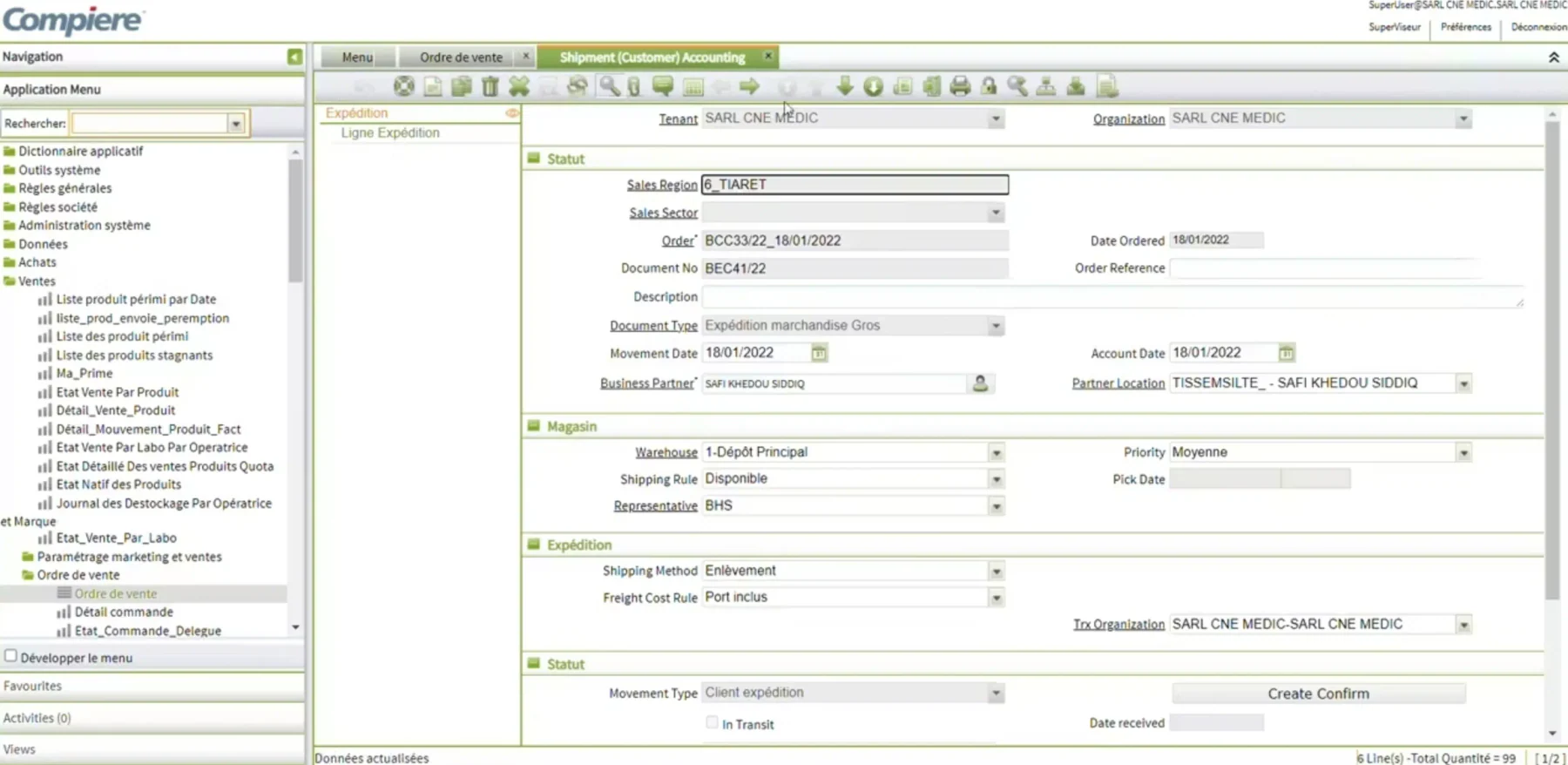Copy the record with the duplicate pages icon

point(462,86)
